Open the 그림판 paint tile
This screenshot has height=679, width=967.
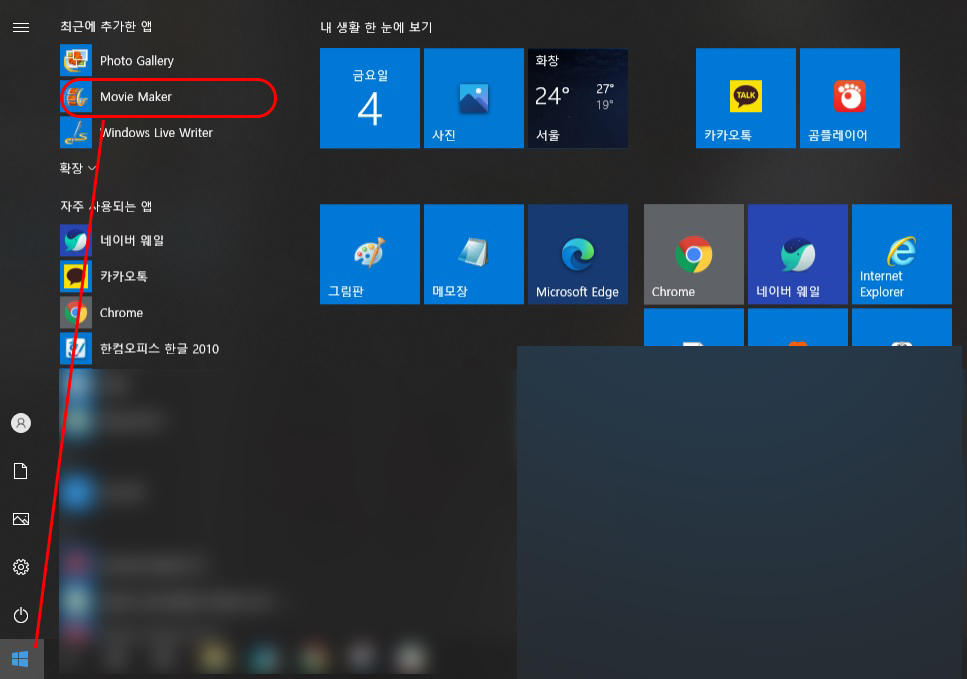[x=370, y=254]
